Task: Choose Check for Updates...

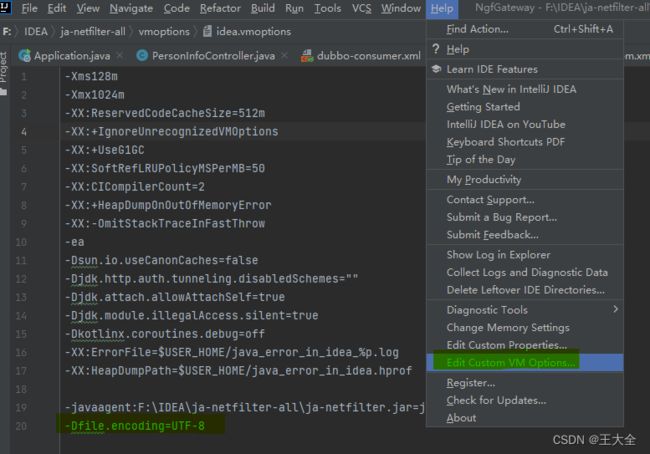Action: point(525,401)
